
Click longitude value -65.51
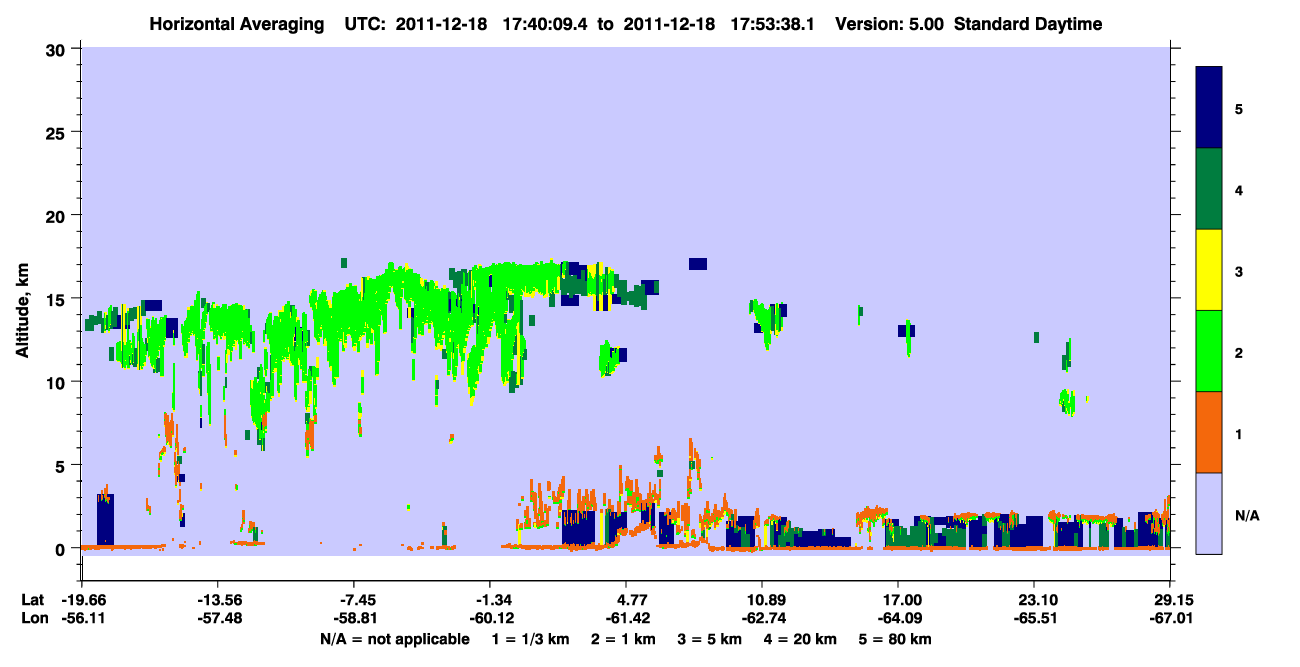1034,618
